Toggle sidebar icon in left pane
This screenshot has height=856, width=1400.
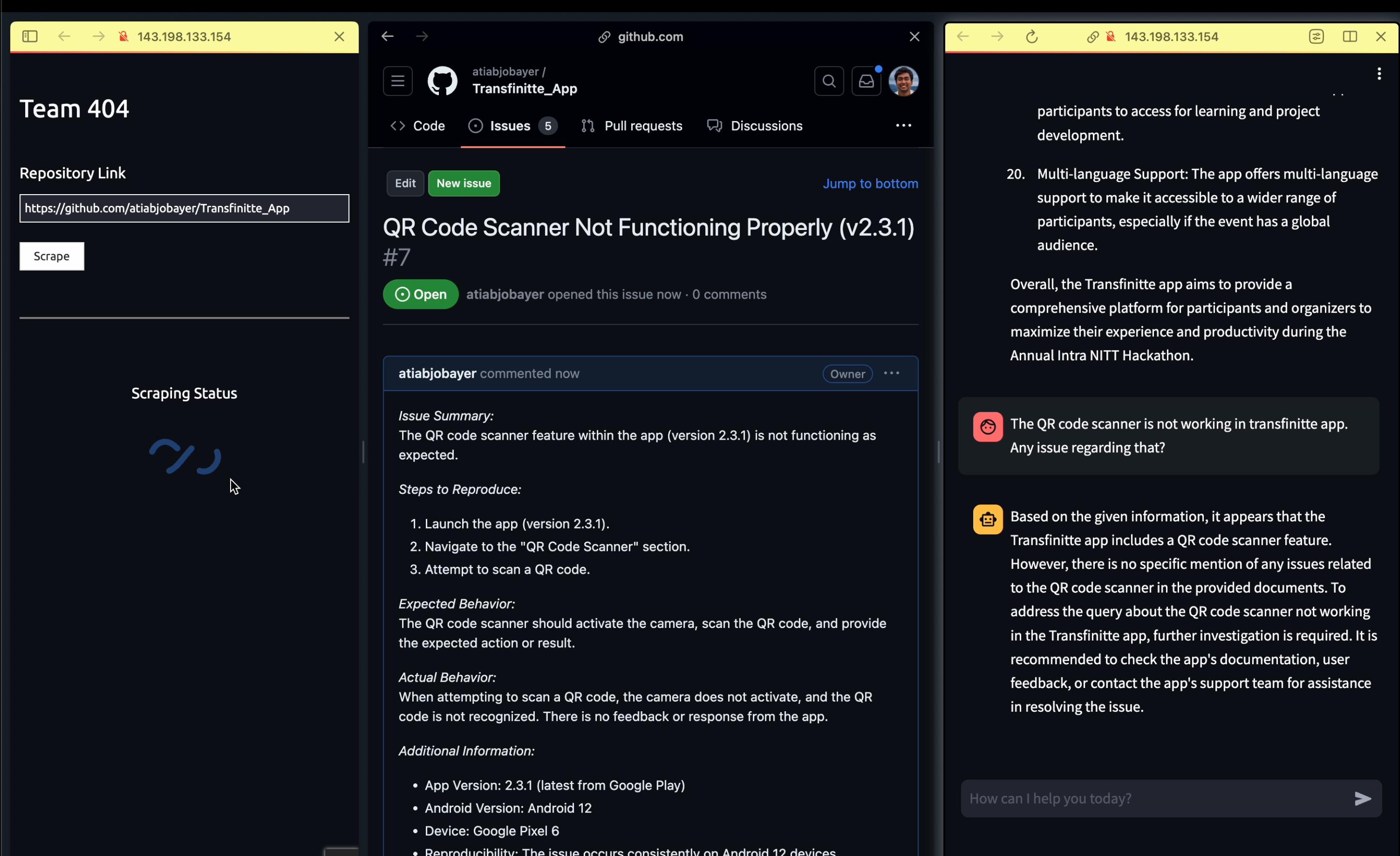(30, 36)
